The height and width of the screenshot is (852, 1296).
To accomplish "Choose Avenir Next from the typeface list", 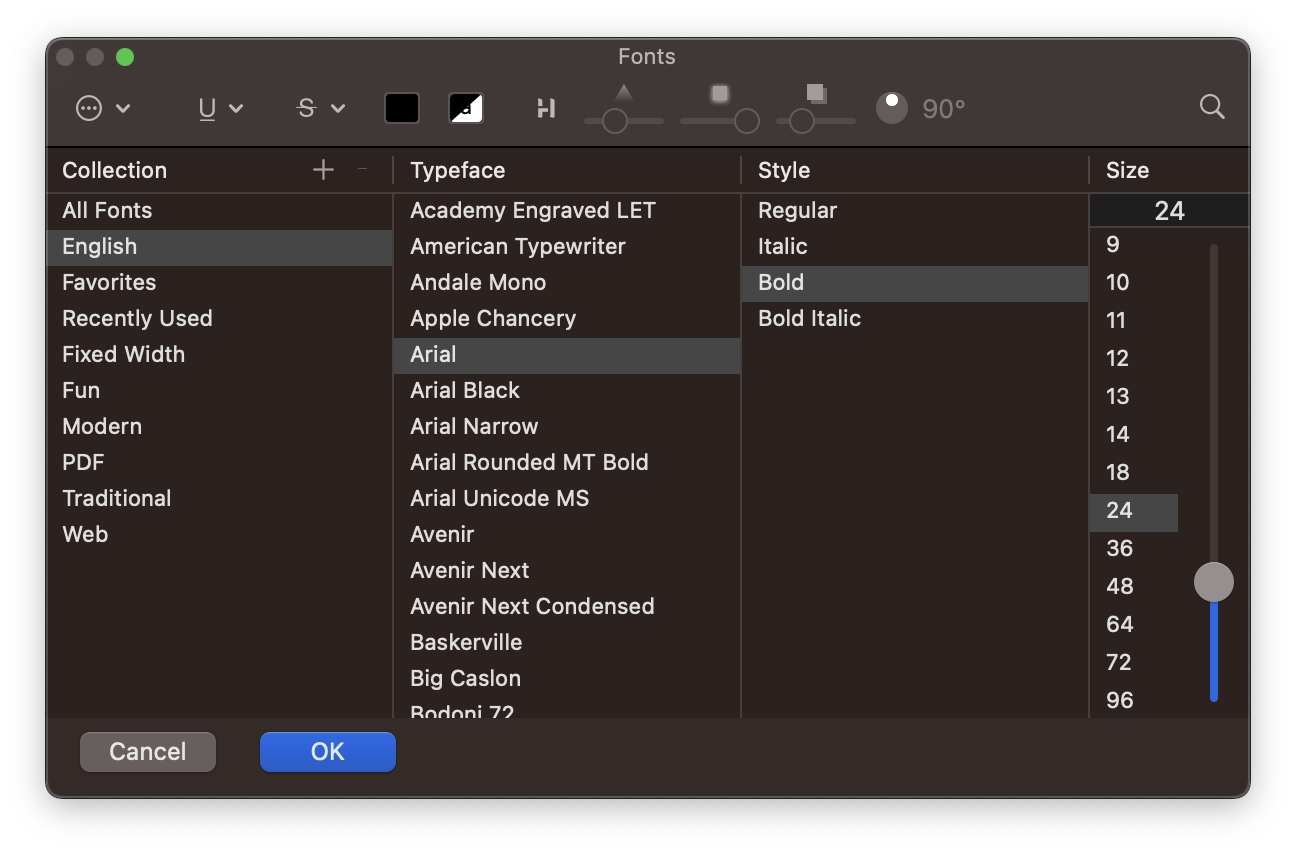I will (x=469, y=570).
